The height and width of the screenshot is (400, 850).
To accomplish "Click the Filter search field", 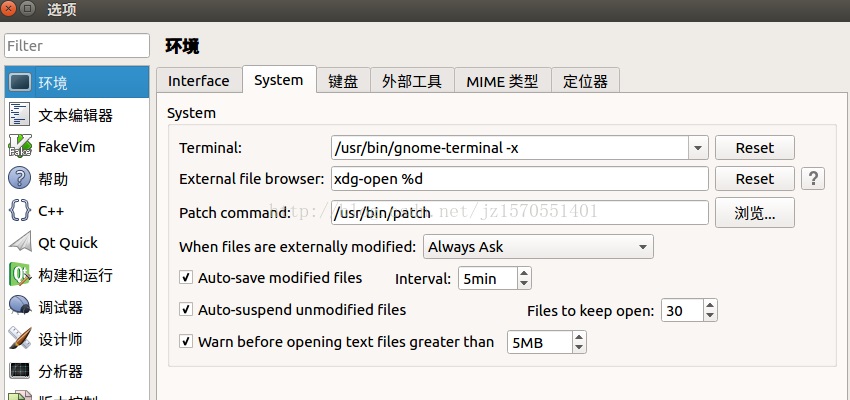I will click(x=76, y=46).
